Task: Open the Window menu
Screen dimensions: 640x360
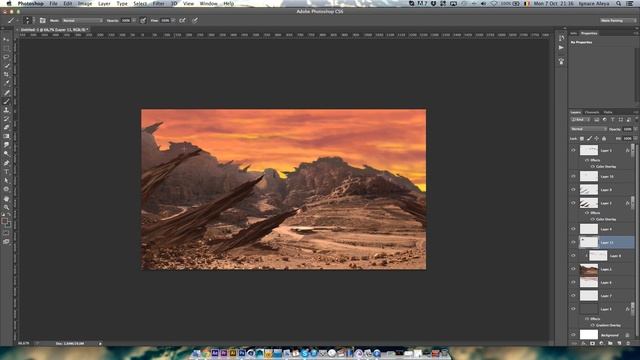Action: pyautogui.click(x=208, y=3)
